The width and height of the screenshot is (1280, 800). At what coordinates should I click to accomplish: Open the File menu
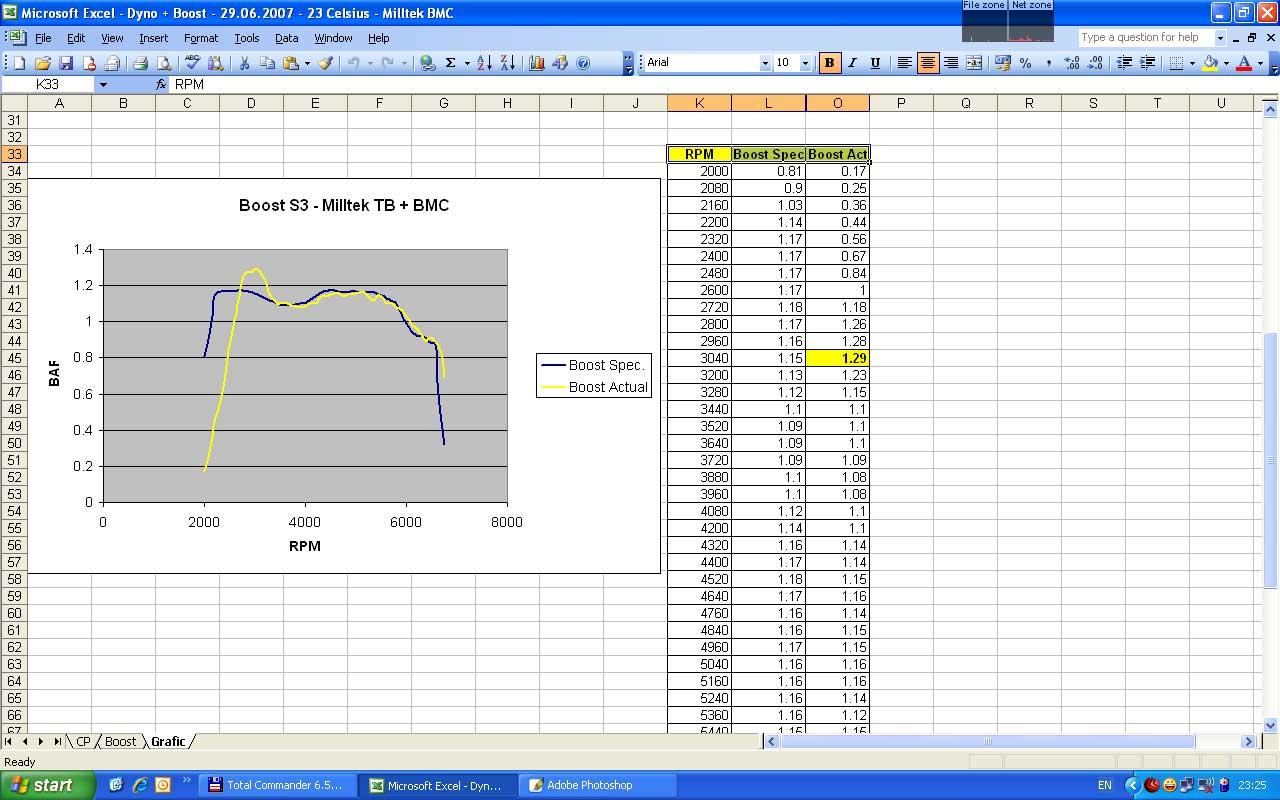click(x=43, y=38)
